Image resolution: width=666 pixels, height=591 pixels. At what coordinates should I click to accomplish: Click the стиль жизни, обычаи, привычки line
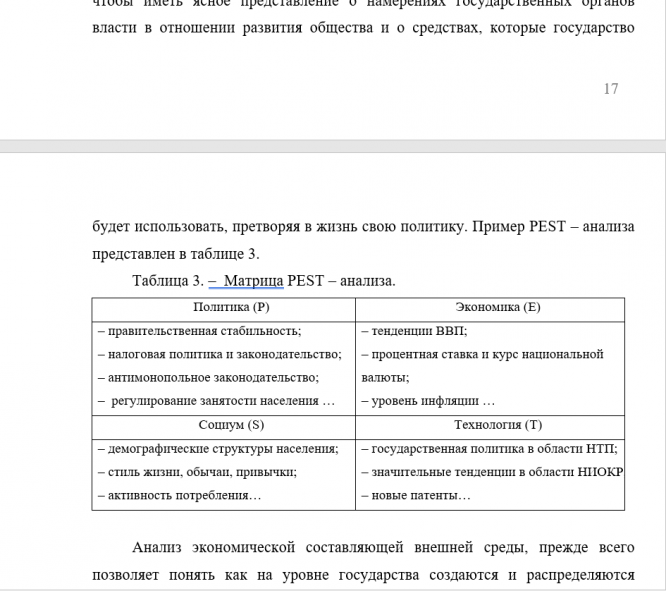198,472
